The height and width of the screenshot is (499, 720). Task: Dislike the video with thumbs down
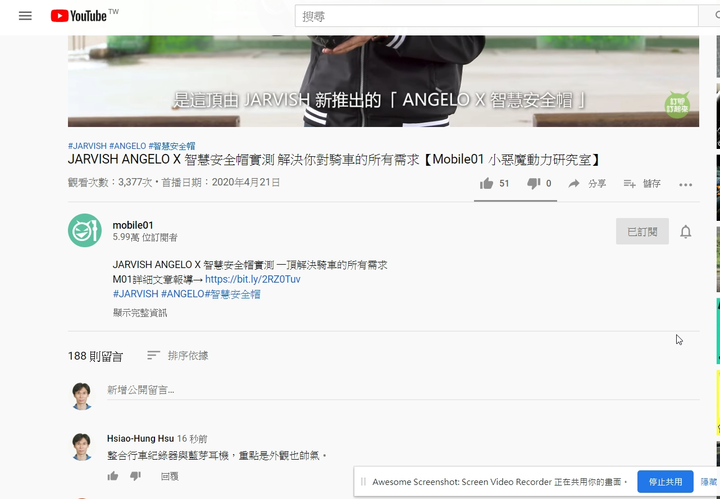point(534,184)
